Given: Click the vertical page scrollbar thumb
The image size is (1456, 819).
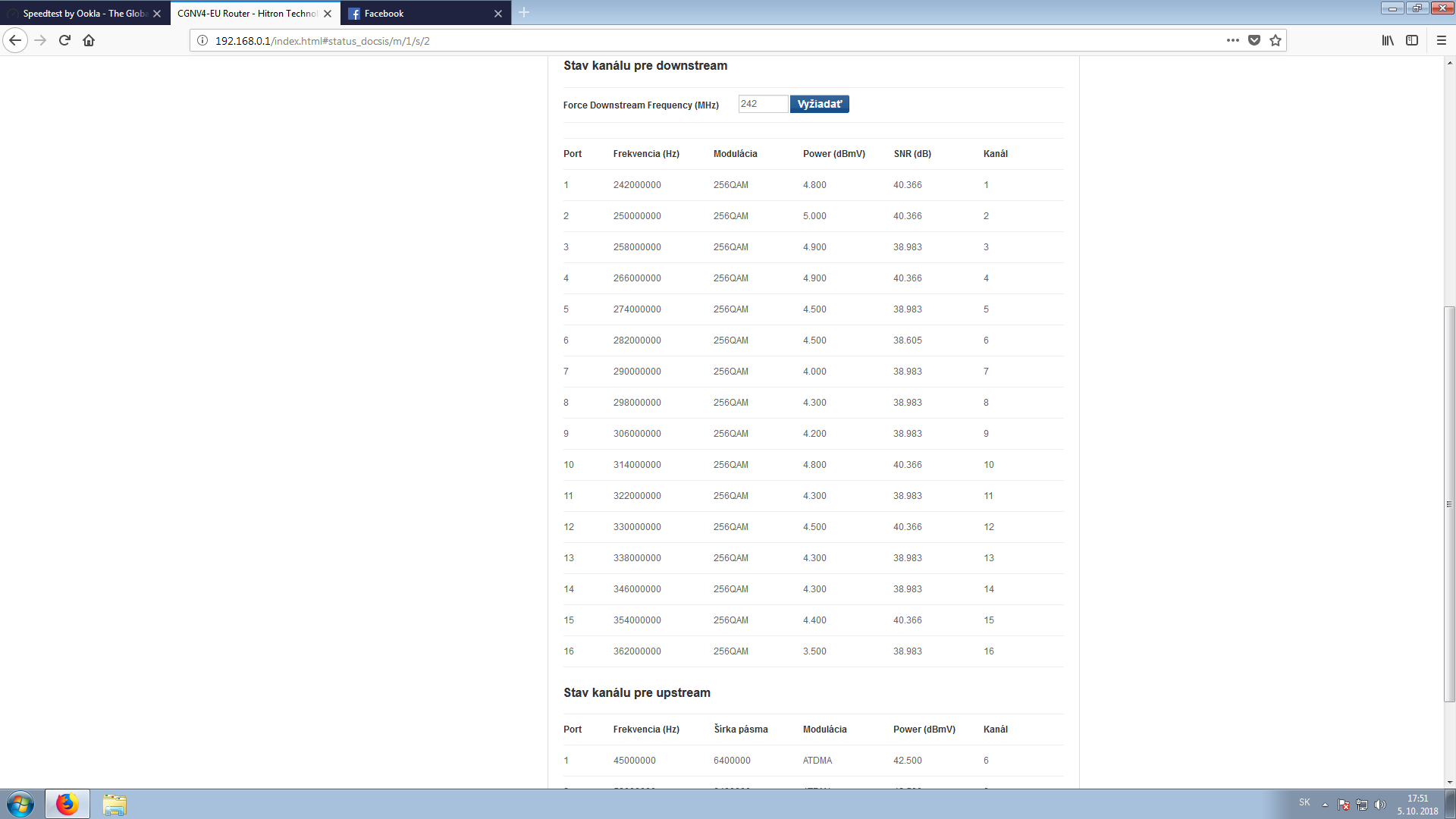Looking at the screenshot, I should coord(1449,504).
